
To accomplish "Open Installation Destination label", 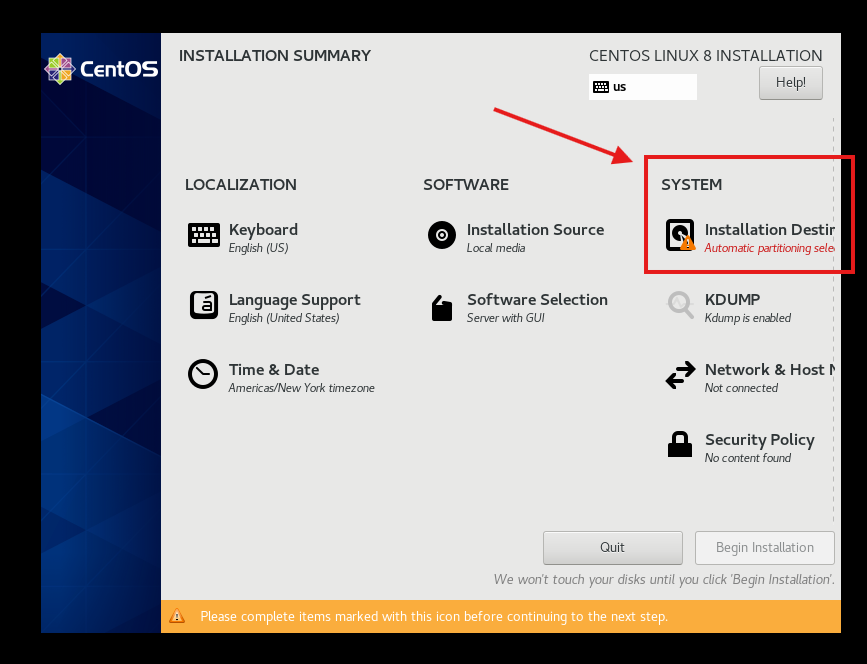I will coord(770,229).
